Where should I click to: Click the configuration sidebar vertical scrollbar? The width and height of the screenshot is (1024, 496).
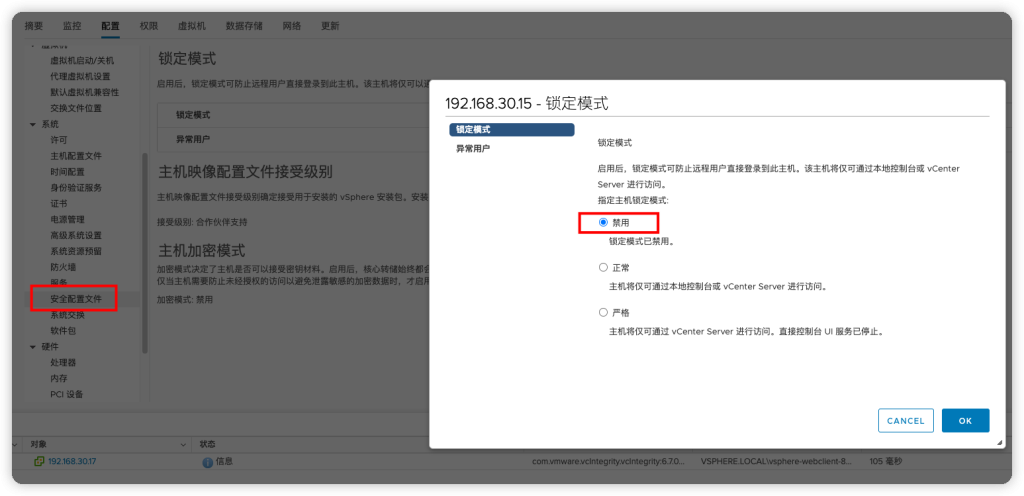(145, 253)
